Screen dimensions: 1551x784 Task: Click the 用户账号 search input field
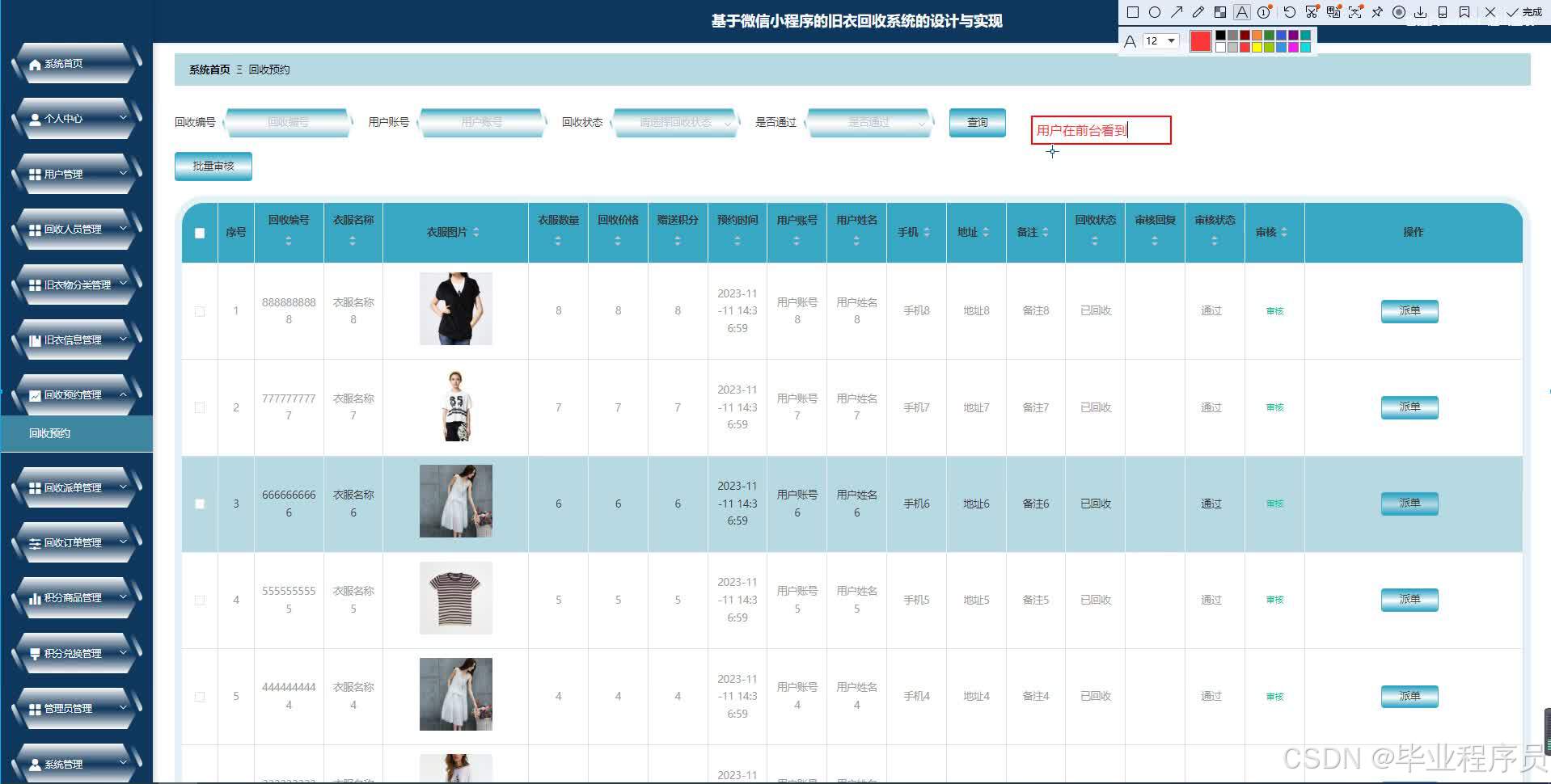482,122
